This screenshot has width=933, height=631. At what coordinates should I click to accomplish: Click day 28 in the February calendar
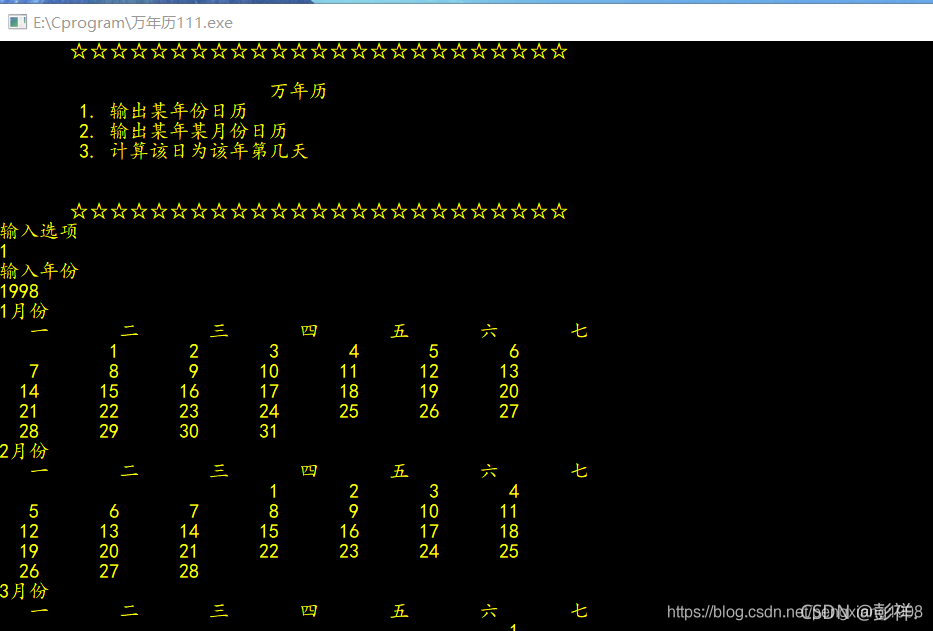pos(189,571)
